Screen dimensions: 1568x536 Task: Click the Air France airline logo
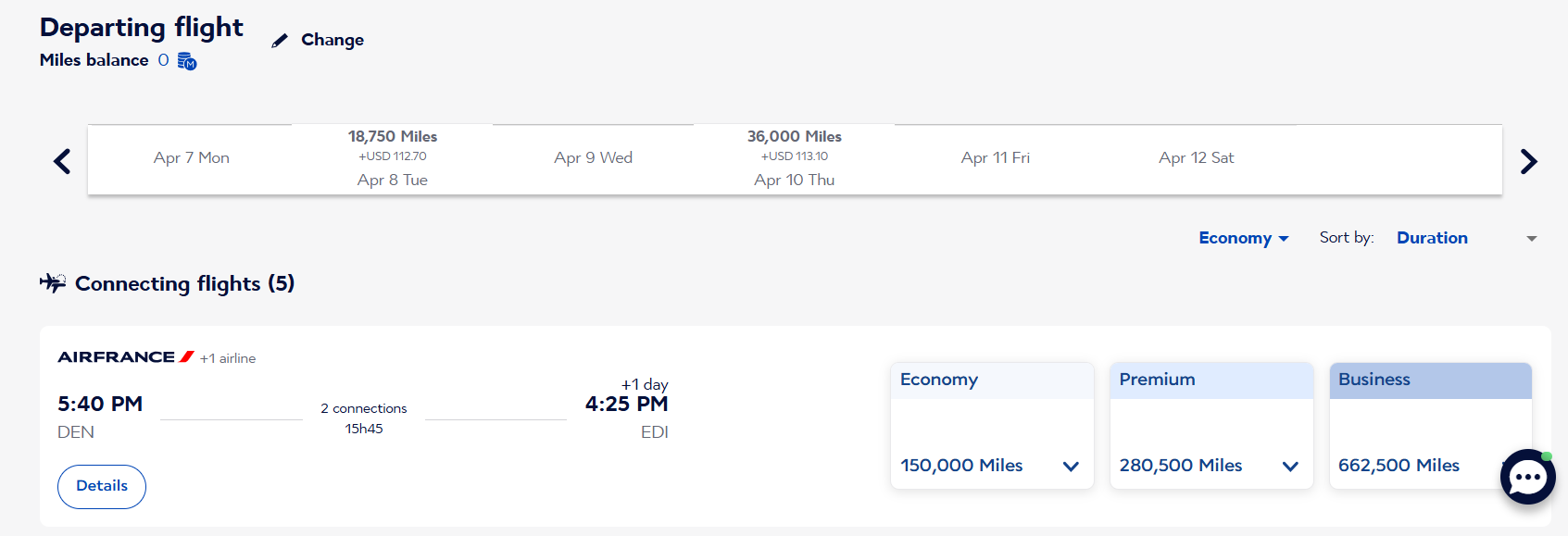[x=126, y=357]
